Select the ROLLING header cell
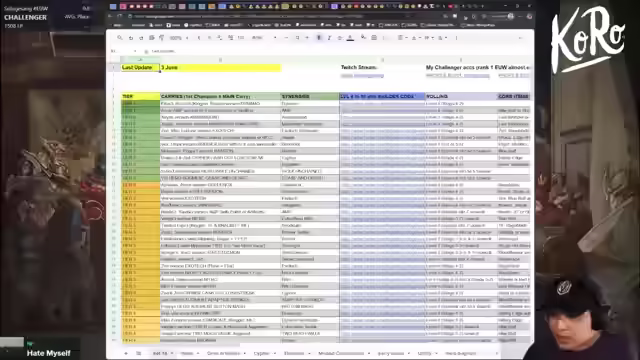The height and width of the screenshot is (360, 640). pyautogui.click(x=461, y=96)
